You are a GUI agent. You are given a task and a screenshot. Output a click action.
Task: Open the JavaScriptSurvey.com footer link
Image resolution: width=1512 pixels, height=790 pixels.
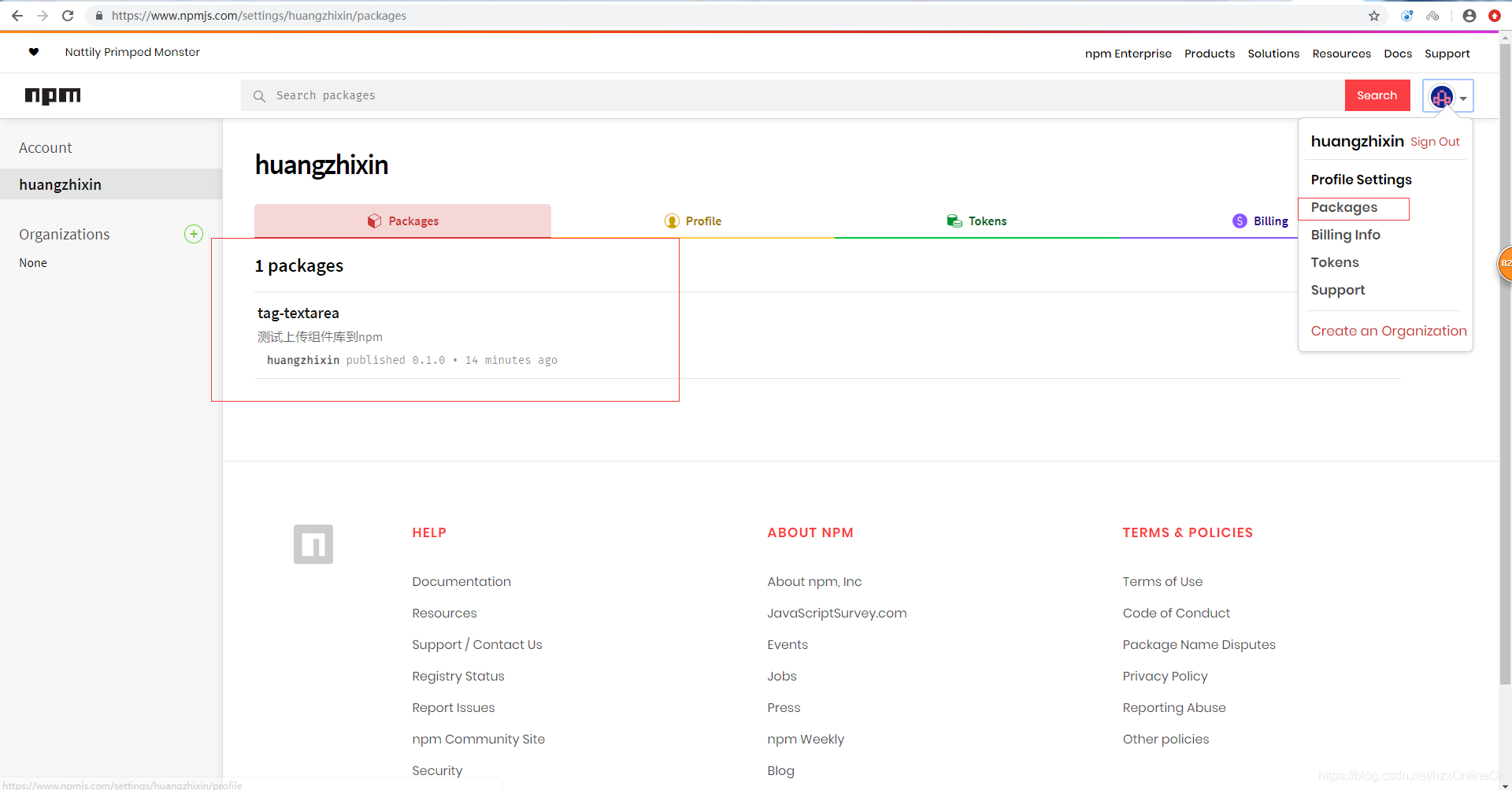(837, 613)
